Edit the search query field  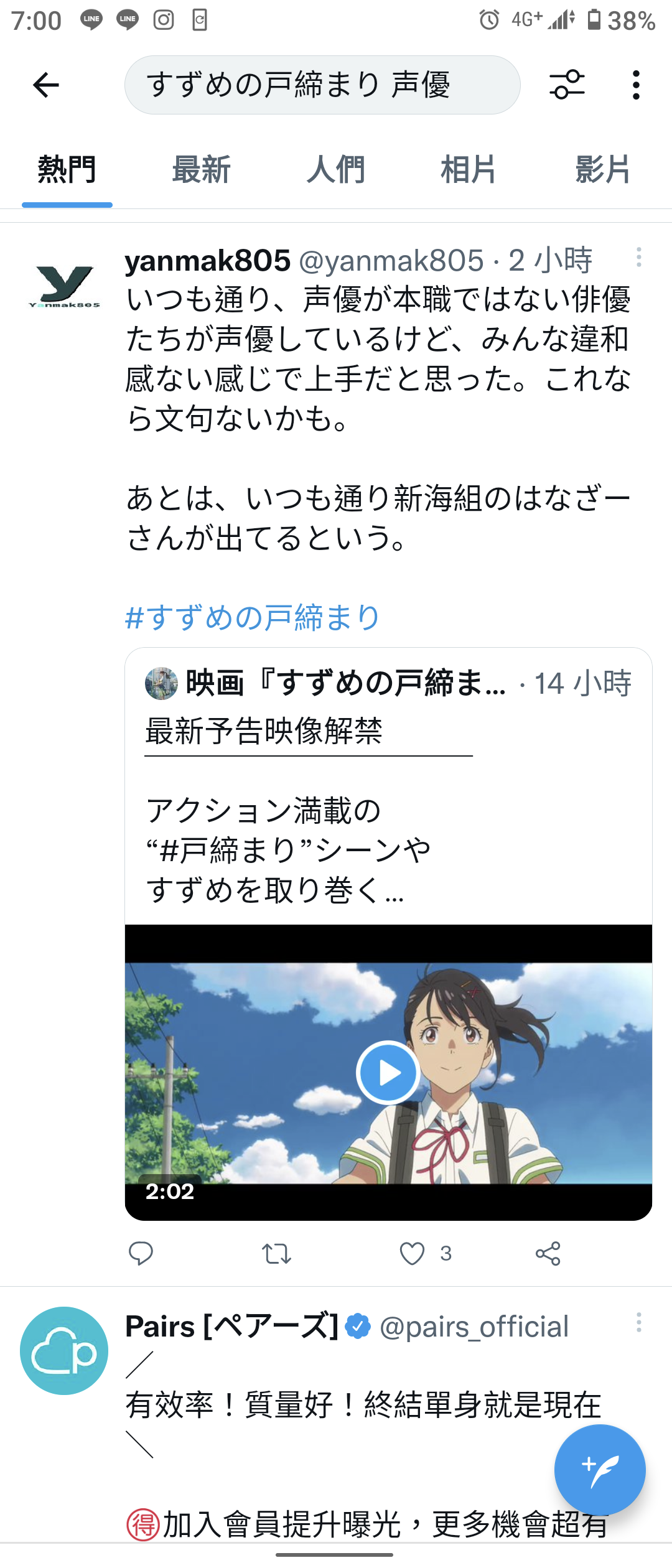tap(322, 85)
